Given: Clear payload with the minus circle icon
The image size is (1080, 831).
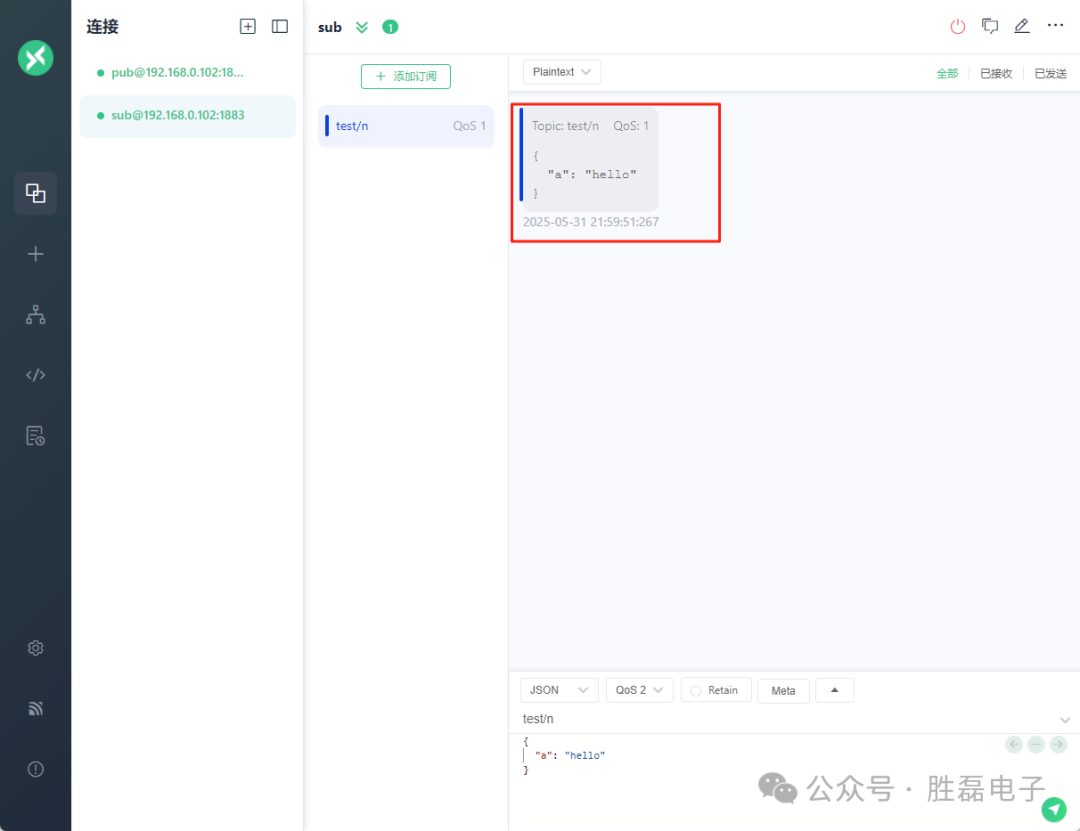Looking at the screenshot, I should [1036, 744].
